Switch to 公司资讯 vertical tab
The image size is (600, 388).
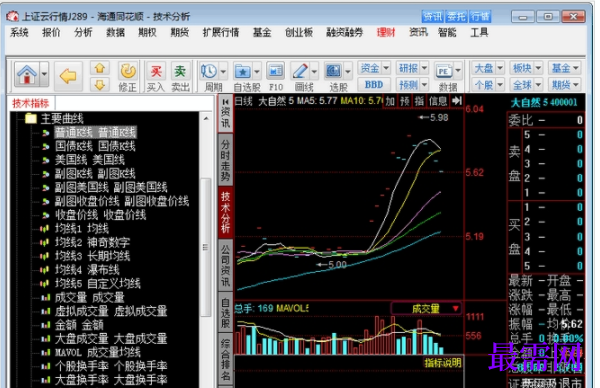pyautogui.click(x=225, y=266)
